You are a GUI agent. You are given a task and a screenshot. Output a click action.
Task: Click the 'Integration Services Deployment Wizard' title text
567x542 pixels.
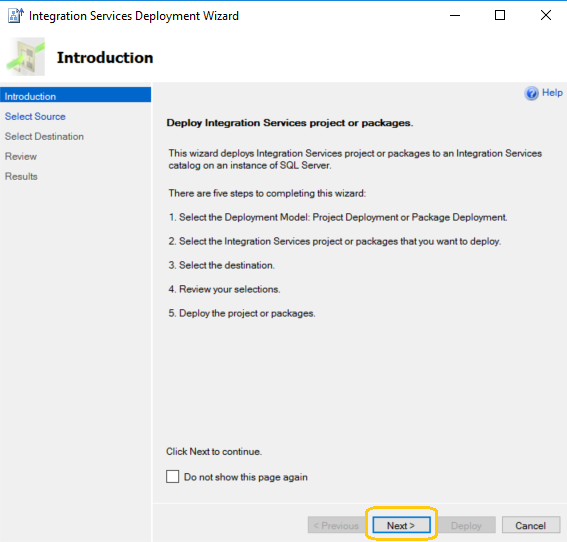(134, 16)
